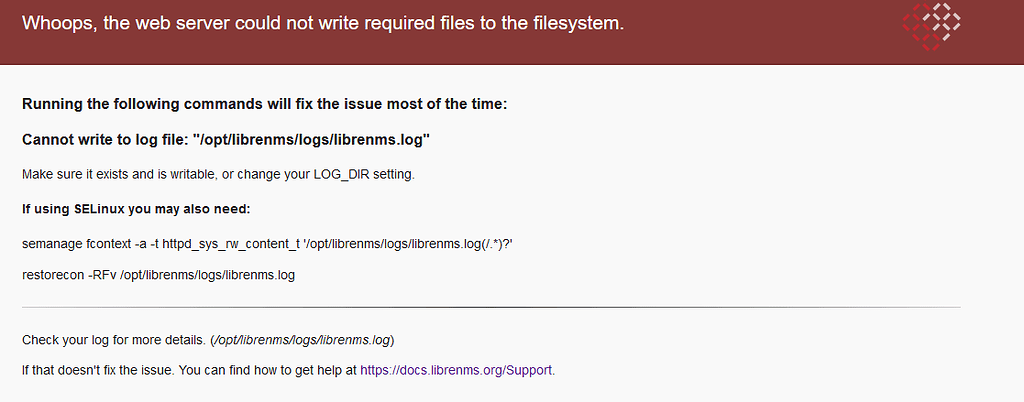The height and width of the screenshot is (402, 1024).
Task: Open the docs.librenms.org/Support link
Action: point(456,371)
